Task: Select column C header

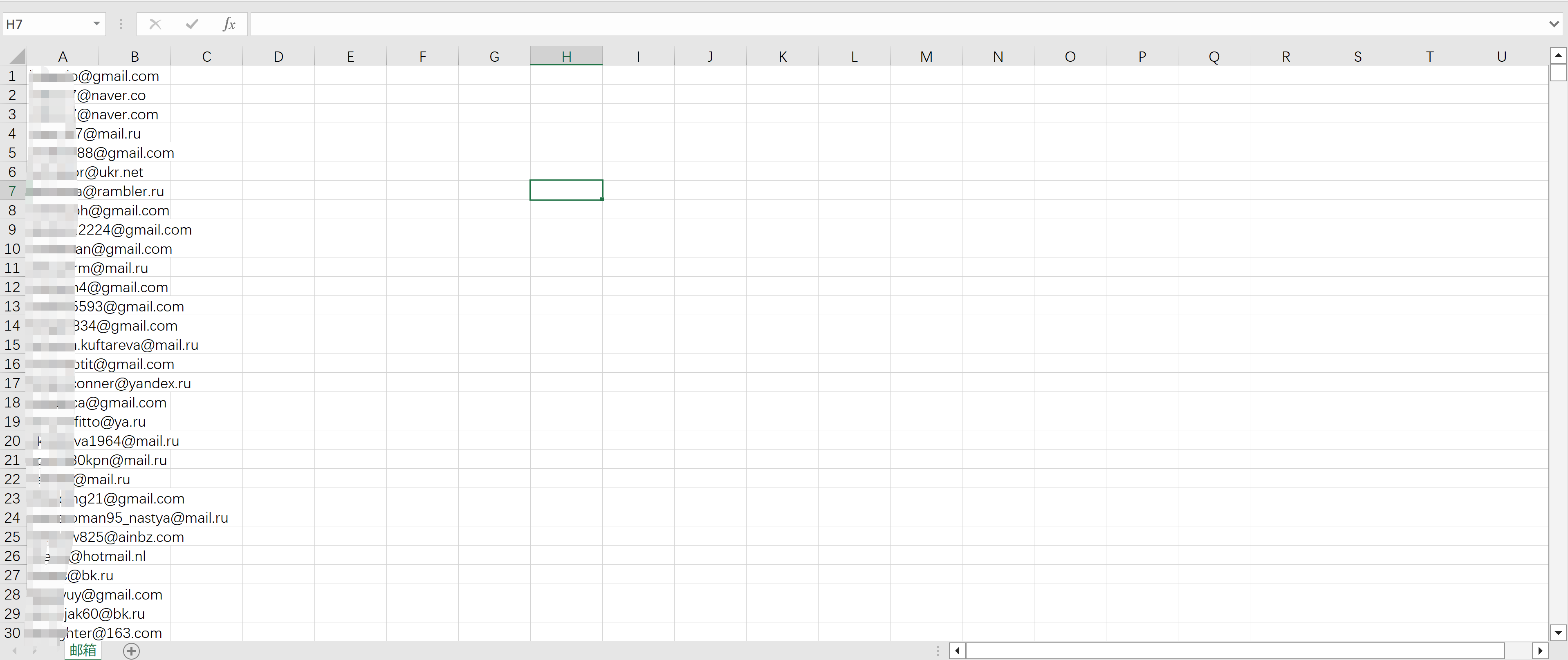Action: click(x=206, y=56)
